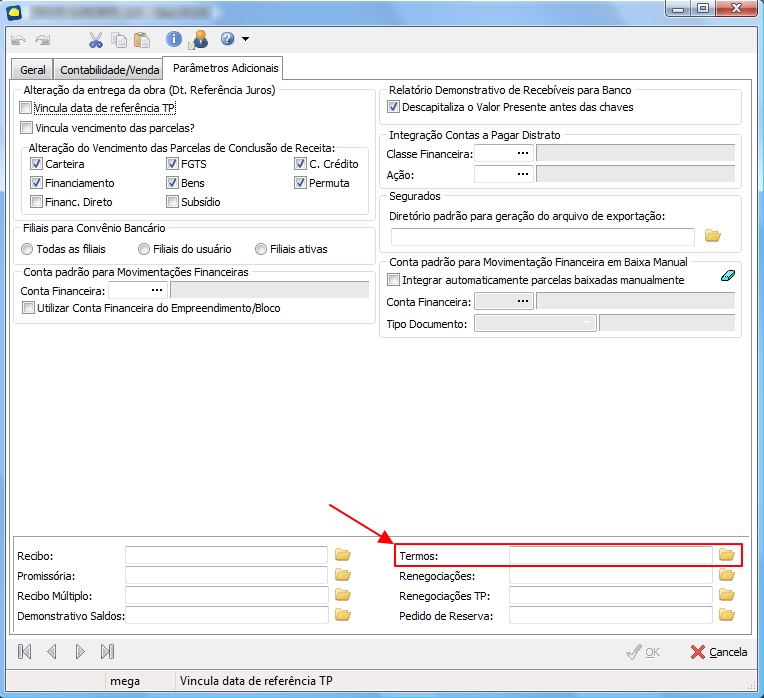764x698 pixels.
Task: Click the Promissória input field
Action: click(x=226, y=575)
